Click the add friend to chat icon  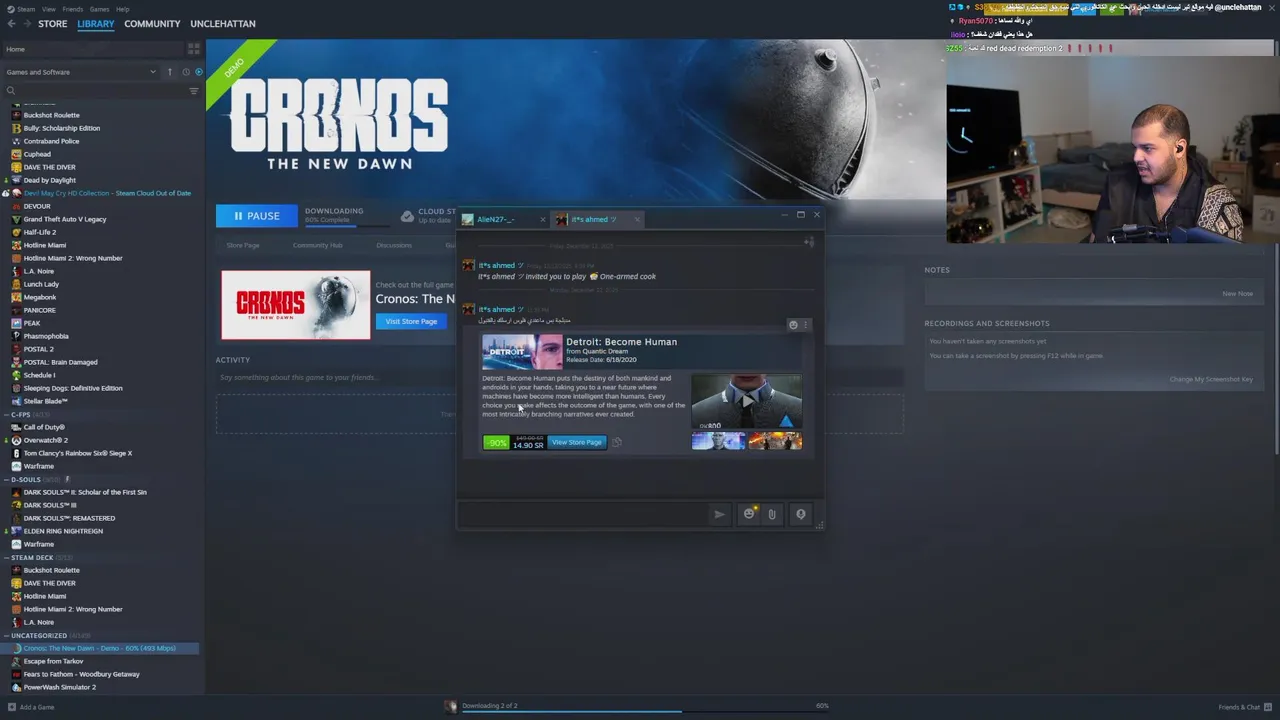(809, 241)
